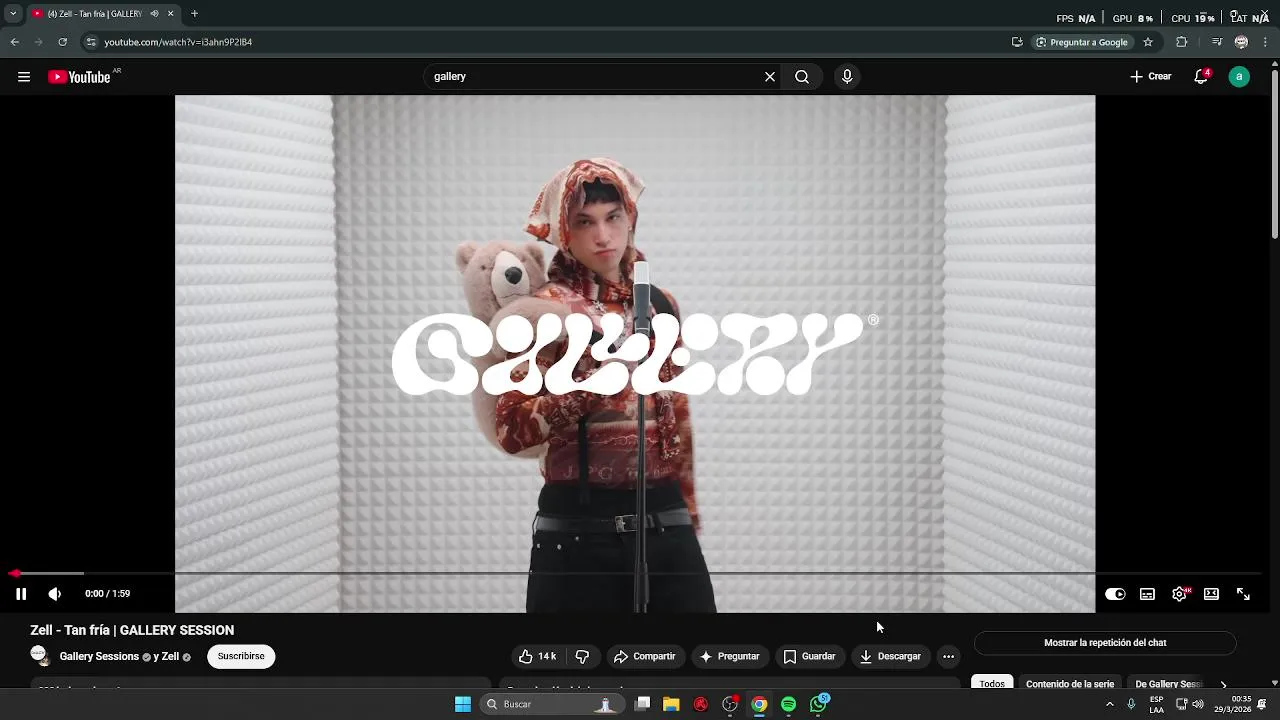Viewport: 1280px width, 720px height.
Task: Show the chat replay
Action: click(x=1105, y=643)
